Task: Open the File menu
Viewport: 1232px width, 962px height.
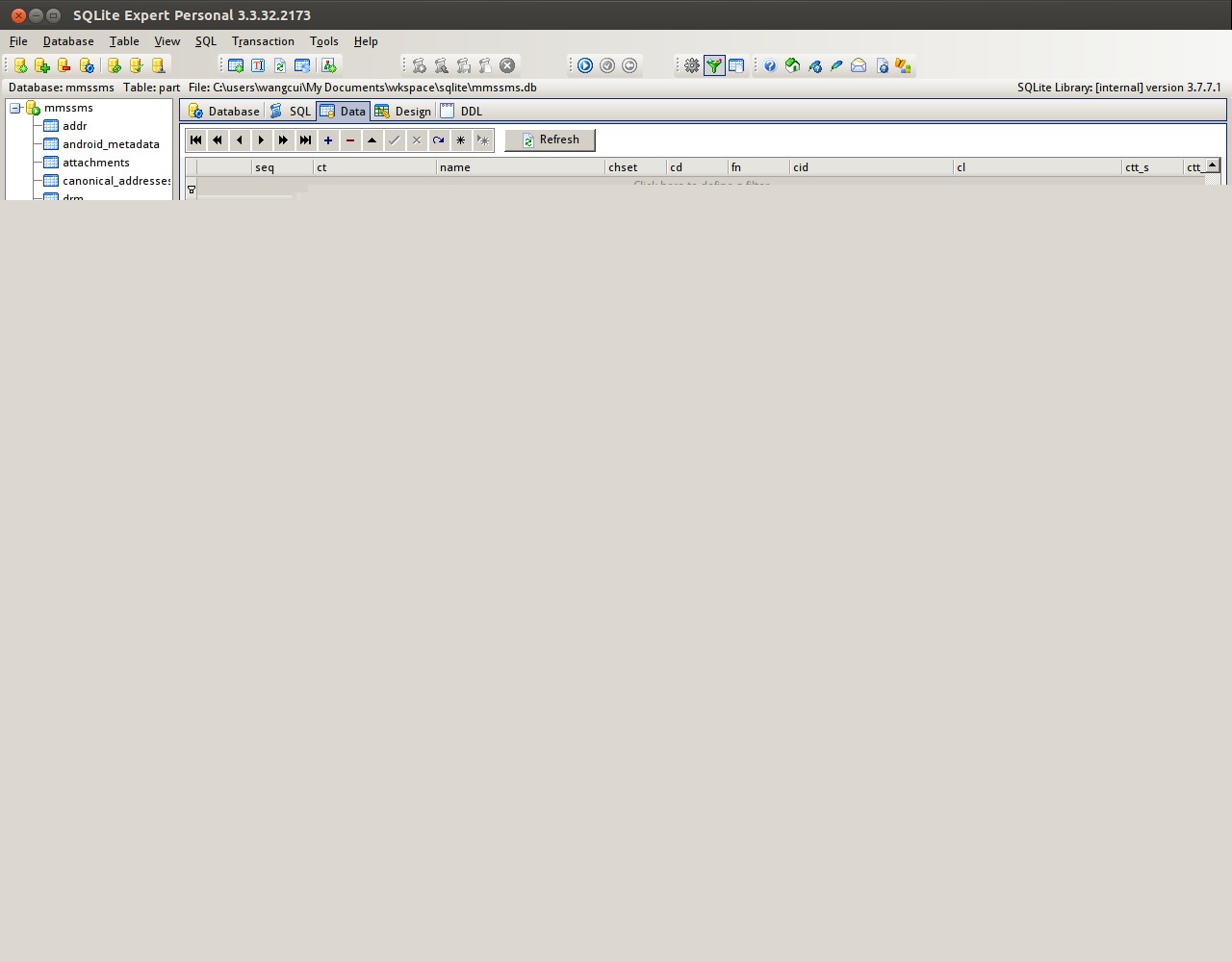Action: 18,41
